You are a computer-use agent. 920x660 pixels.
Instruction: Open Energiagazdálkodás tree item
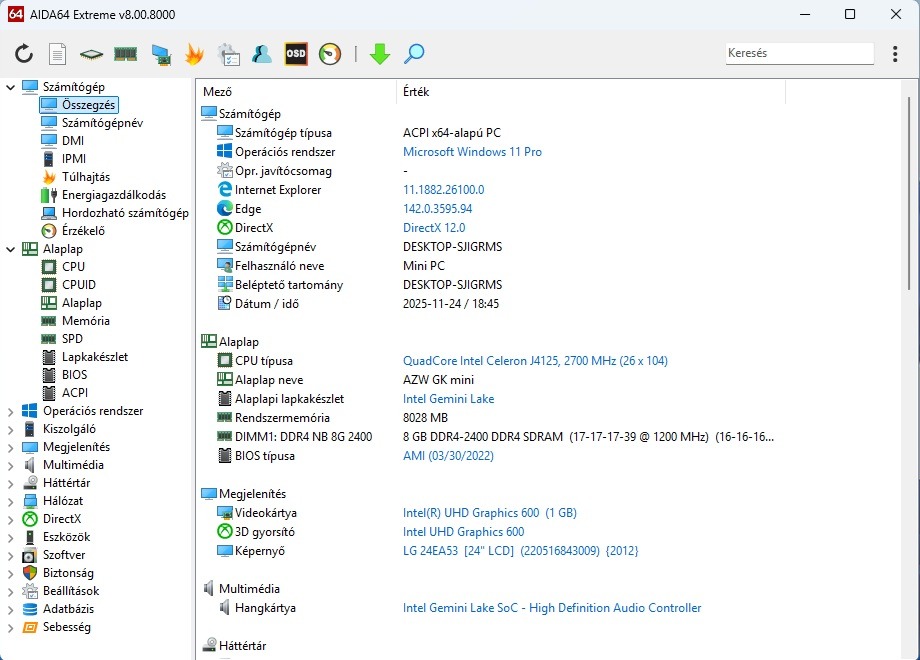(104, 195)
